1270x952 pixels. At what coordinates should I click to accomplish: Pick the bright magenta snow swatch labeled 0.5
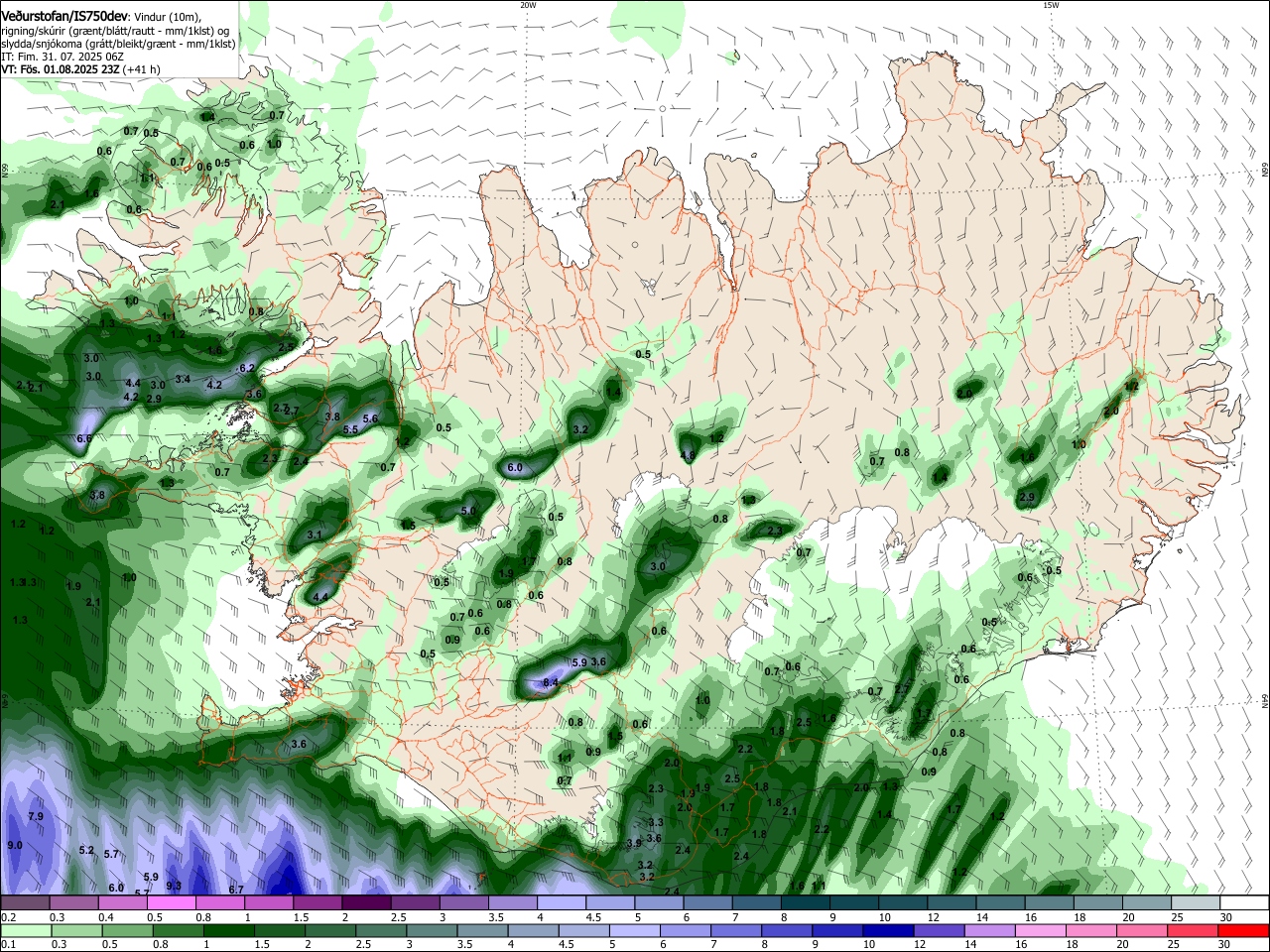pos(172,902)
